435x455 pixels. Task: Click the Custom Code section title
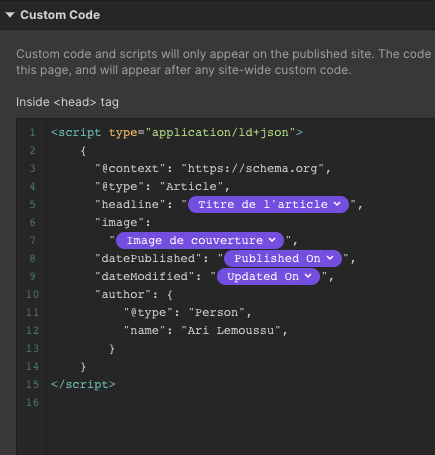point(60,15)
